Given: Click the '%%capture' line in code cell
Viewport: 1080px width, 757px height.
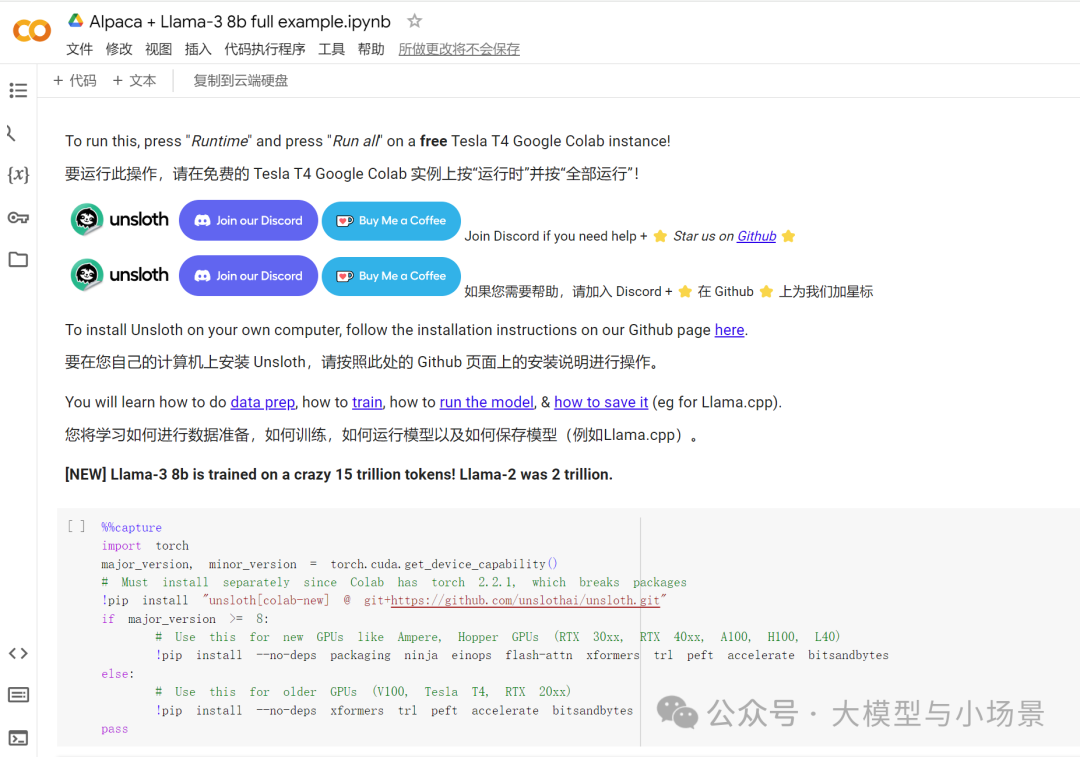Looking at the screenshot, I should [x=132, y=528].
